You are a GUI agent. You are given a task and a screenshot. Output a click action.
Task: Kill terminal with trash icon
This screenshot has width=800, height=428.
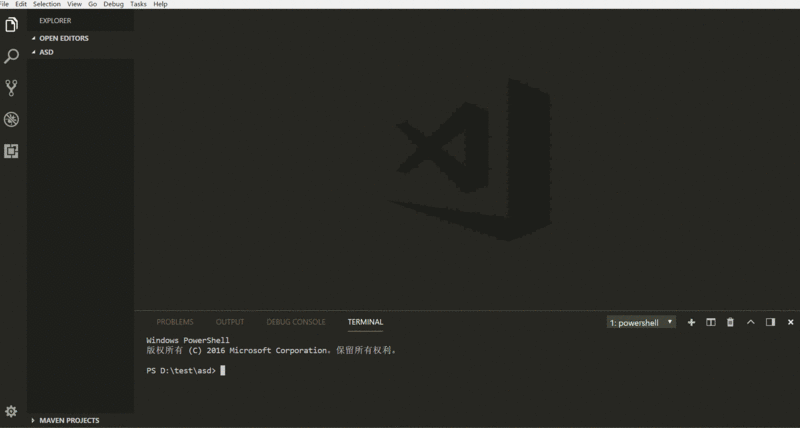coord(731,322)
